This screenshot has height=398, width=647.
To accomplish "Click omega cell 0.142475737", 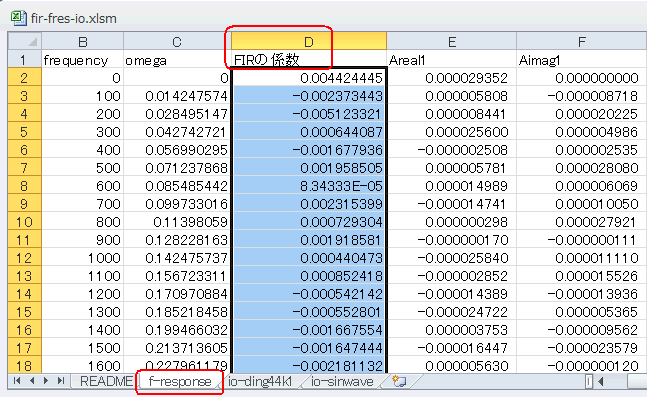I will click(x=177, y=258).
